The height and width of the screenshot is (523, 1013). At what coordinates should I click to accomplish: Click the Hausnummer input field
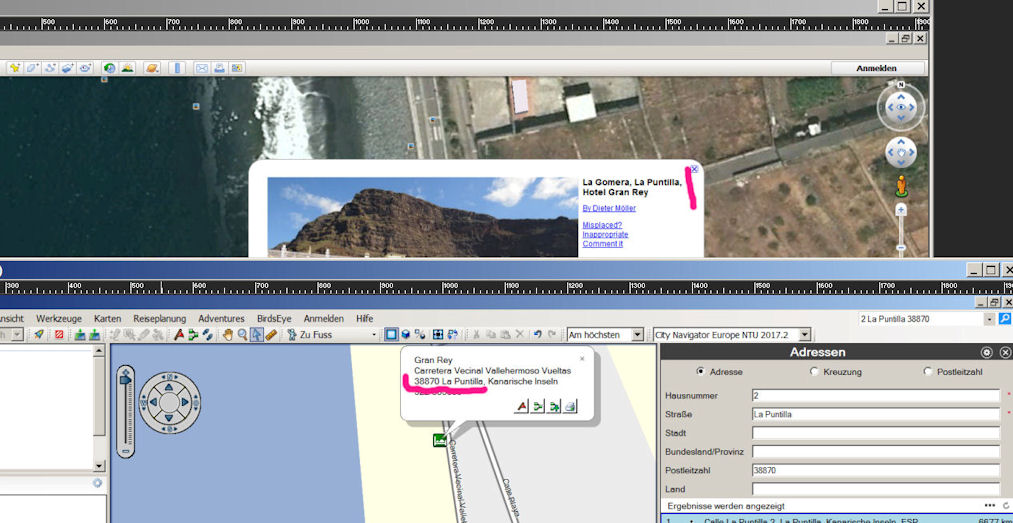pyautogui.click(x=876, y=395)
